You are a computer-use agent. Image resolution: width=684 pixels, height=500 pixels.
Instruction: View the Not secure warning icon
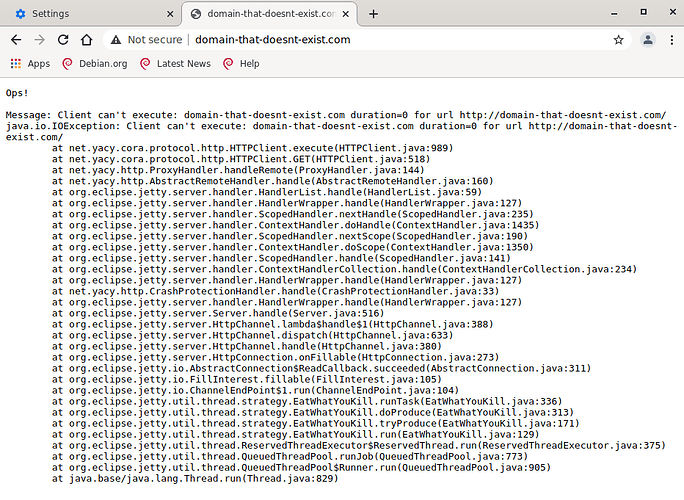pos(116,40)
